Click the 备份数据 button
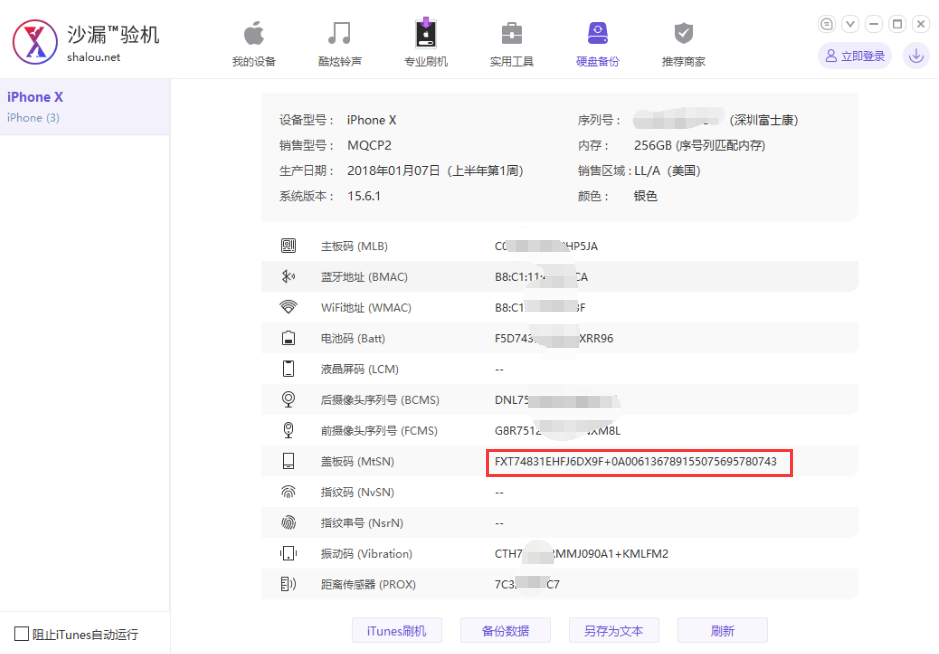Screen dimensions: 939x654 (505, 631)
